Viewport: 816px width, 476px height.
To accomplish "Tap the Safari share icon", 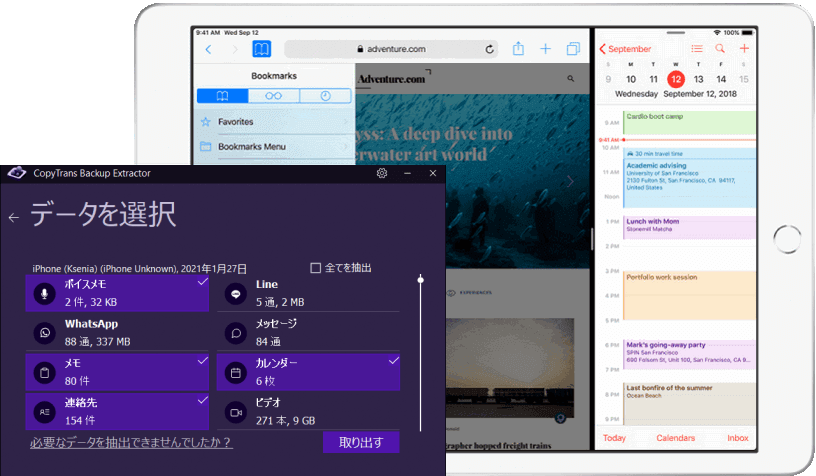I will (x=518, y=49).
